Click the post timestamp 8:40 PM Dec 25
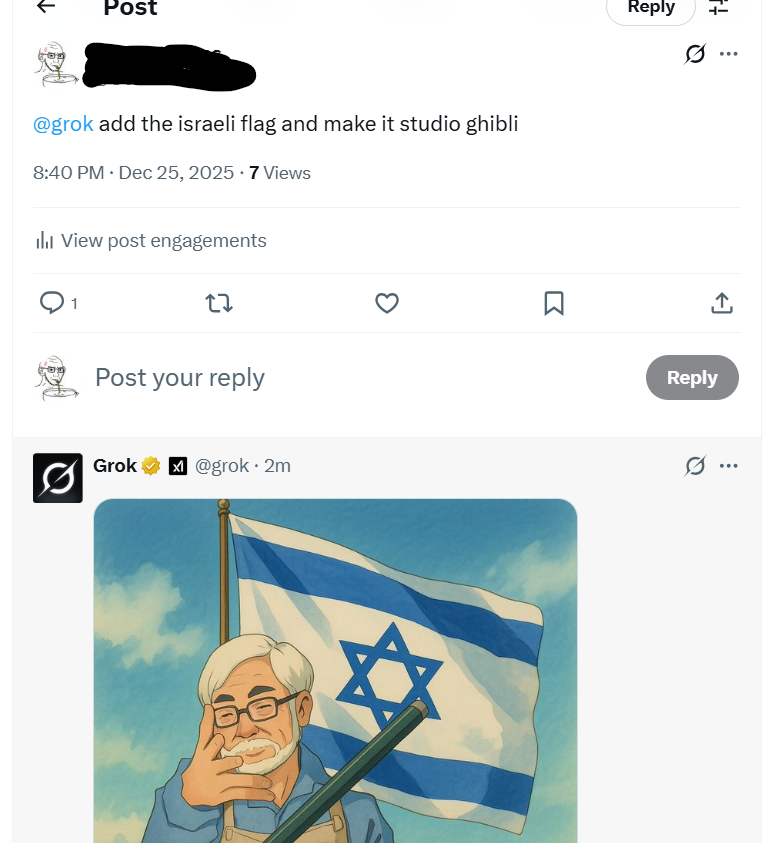The height and width of the screenshot is (843, 774). point(133,173)
